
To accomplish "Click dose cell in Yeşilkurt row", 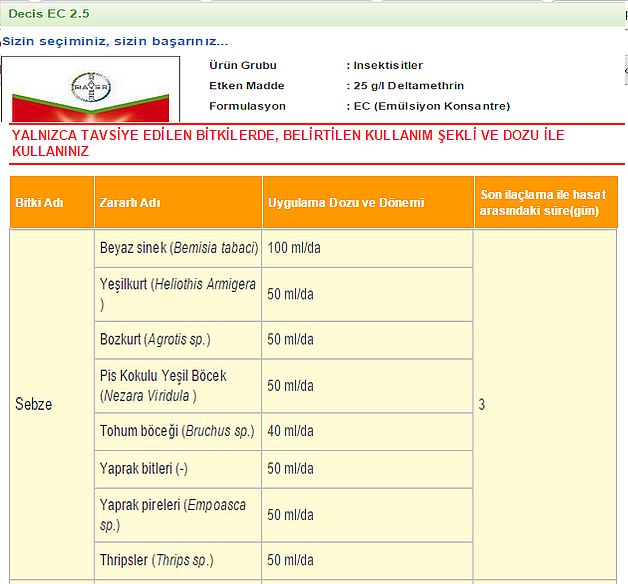I will [x=367, y=294].
